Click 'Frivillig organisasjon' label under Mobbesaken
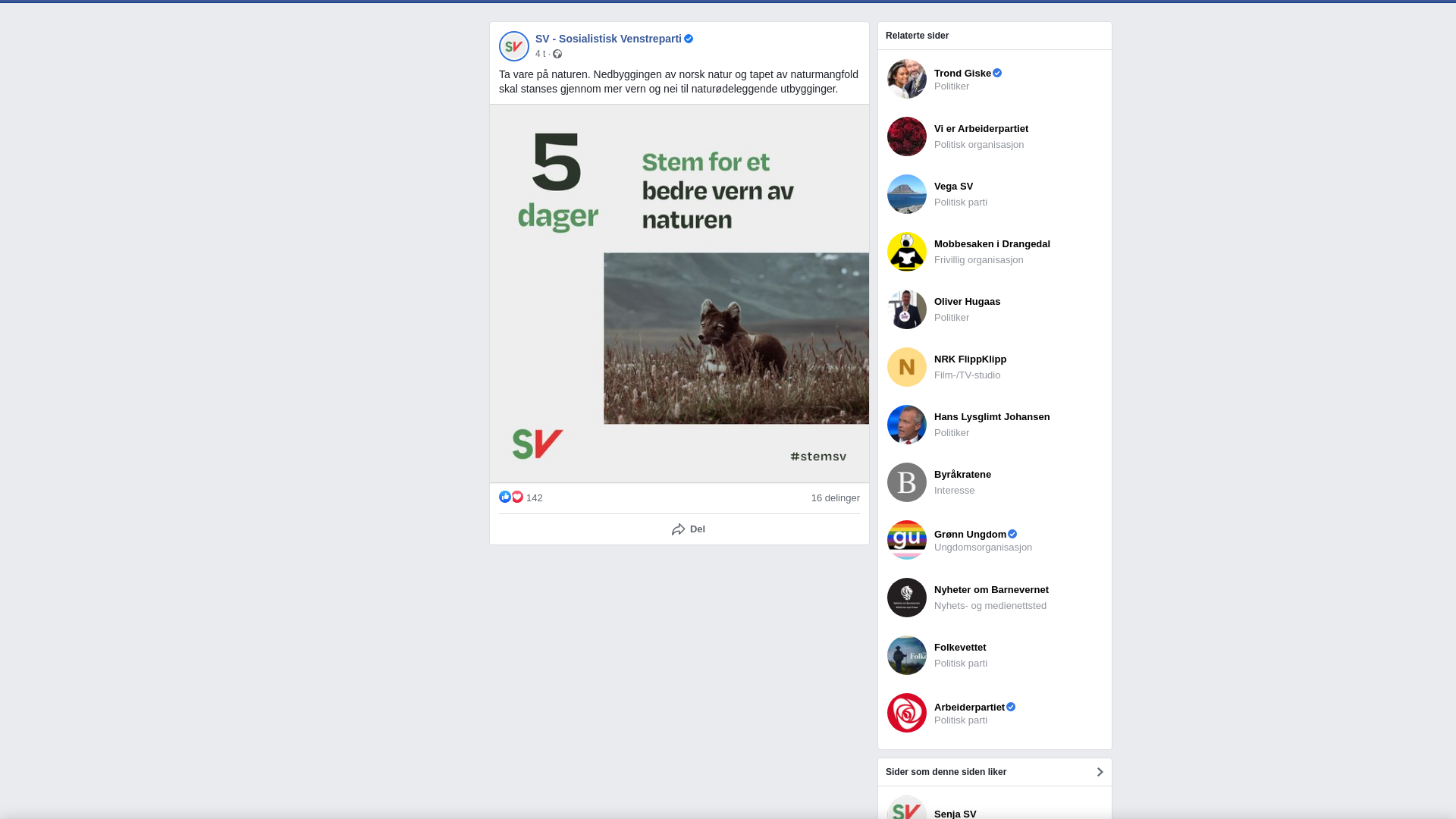Screen dimensions: 1456x819 pyautogui.click(x=978, y=260)
